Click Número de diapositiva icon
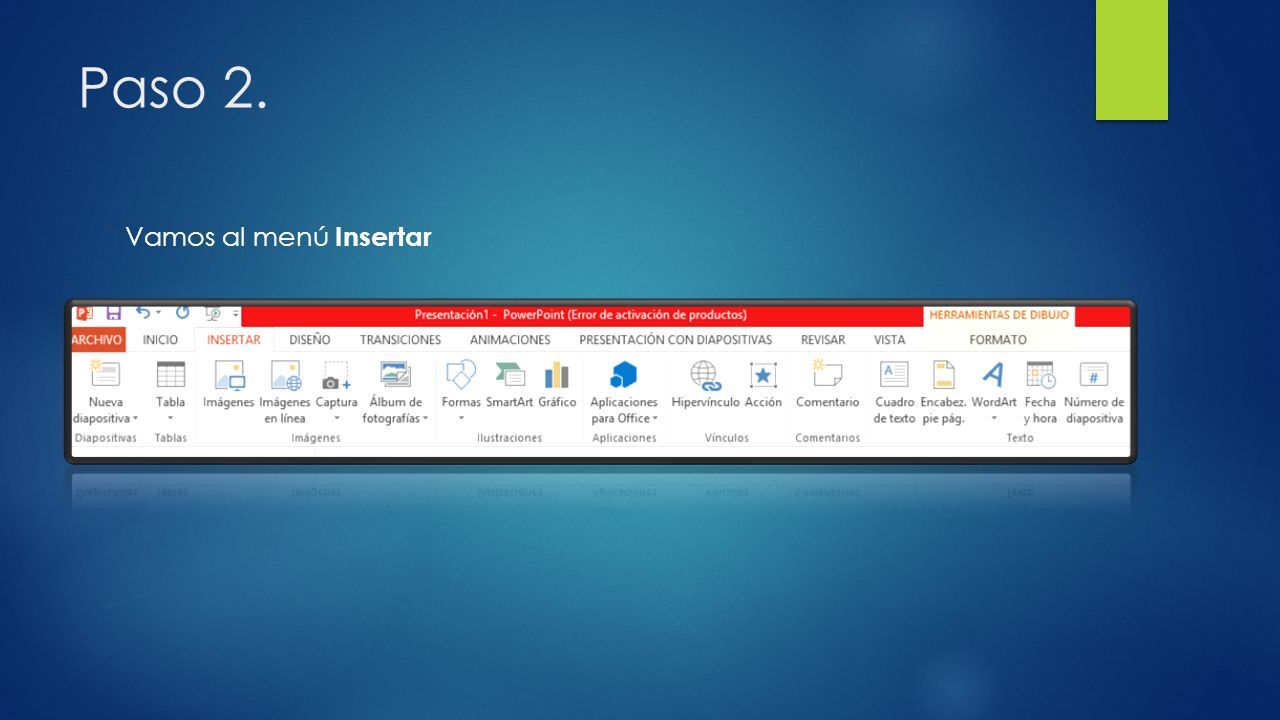The width and height of the screenshot is (1280, 720). 1094,375
